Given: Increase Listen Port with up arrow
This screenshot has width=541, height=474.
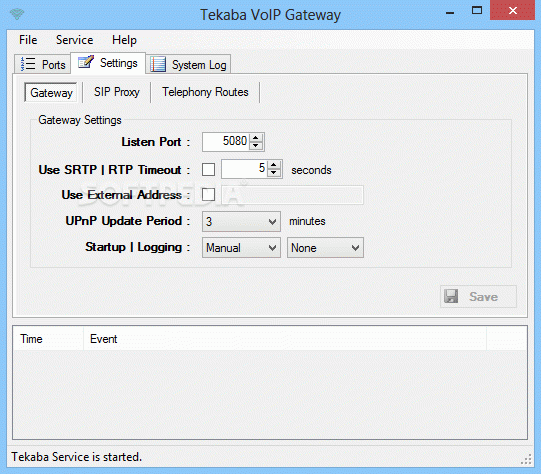Looking at the screenshot, I should pyautogui.click(x=256, y=138).
